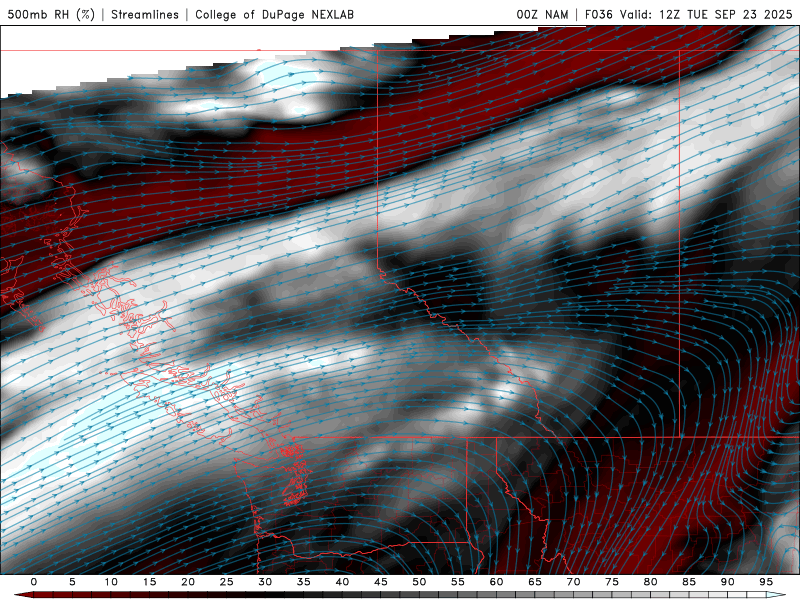
Task: Click the '10' value on color scale
Action: tap(111, 582)
